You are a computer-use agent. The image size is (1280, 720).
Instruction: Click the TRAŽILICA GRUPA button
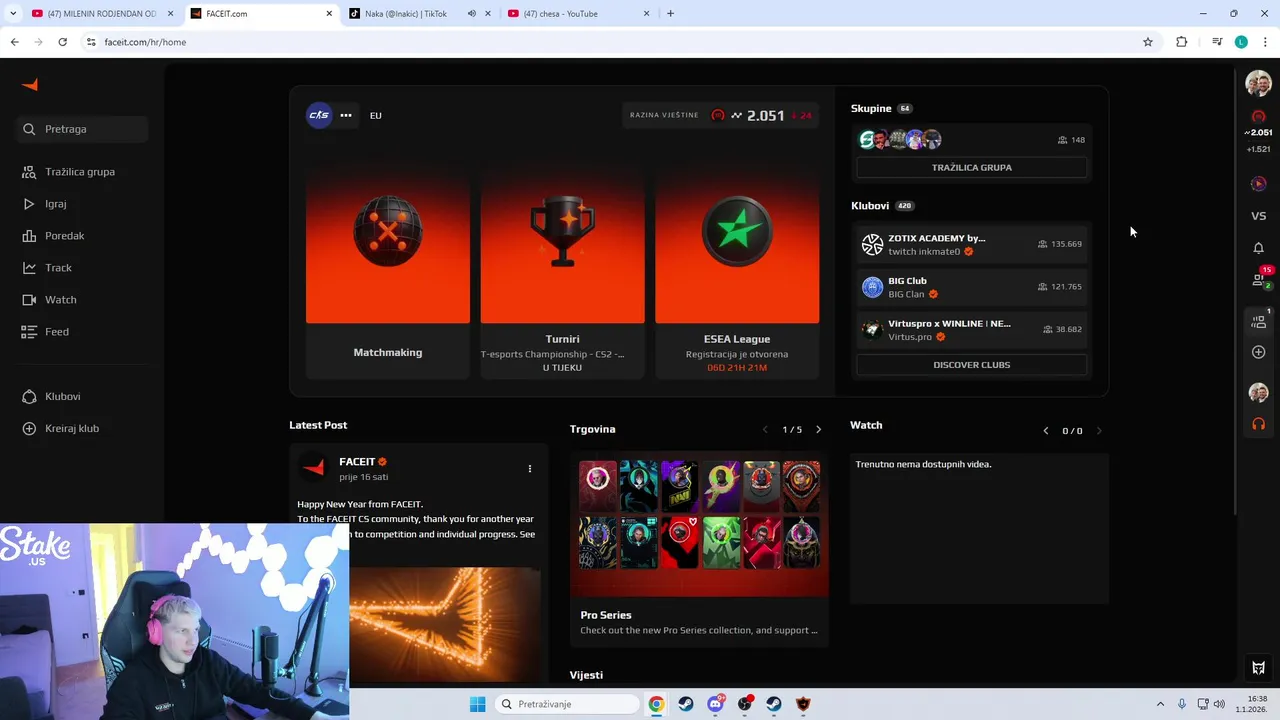972,167
